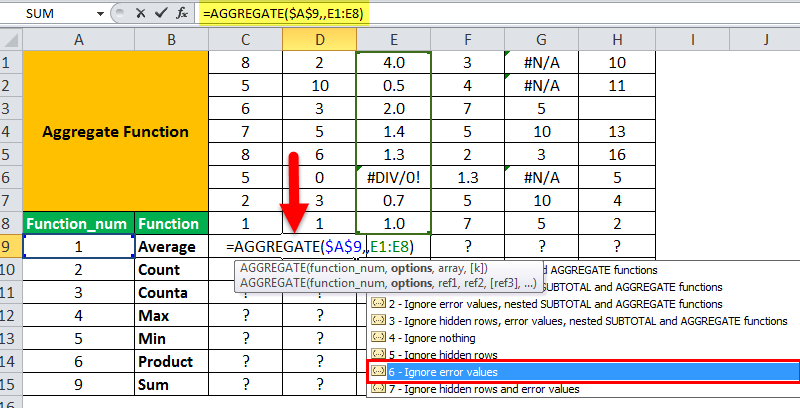Select the Max cell
800x408 pixels.
coord(171,315)
